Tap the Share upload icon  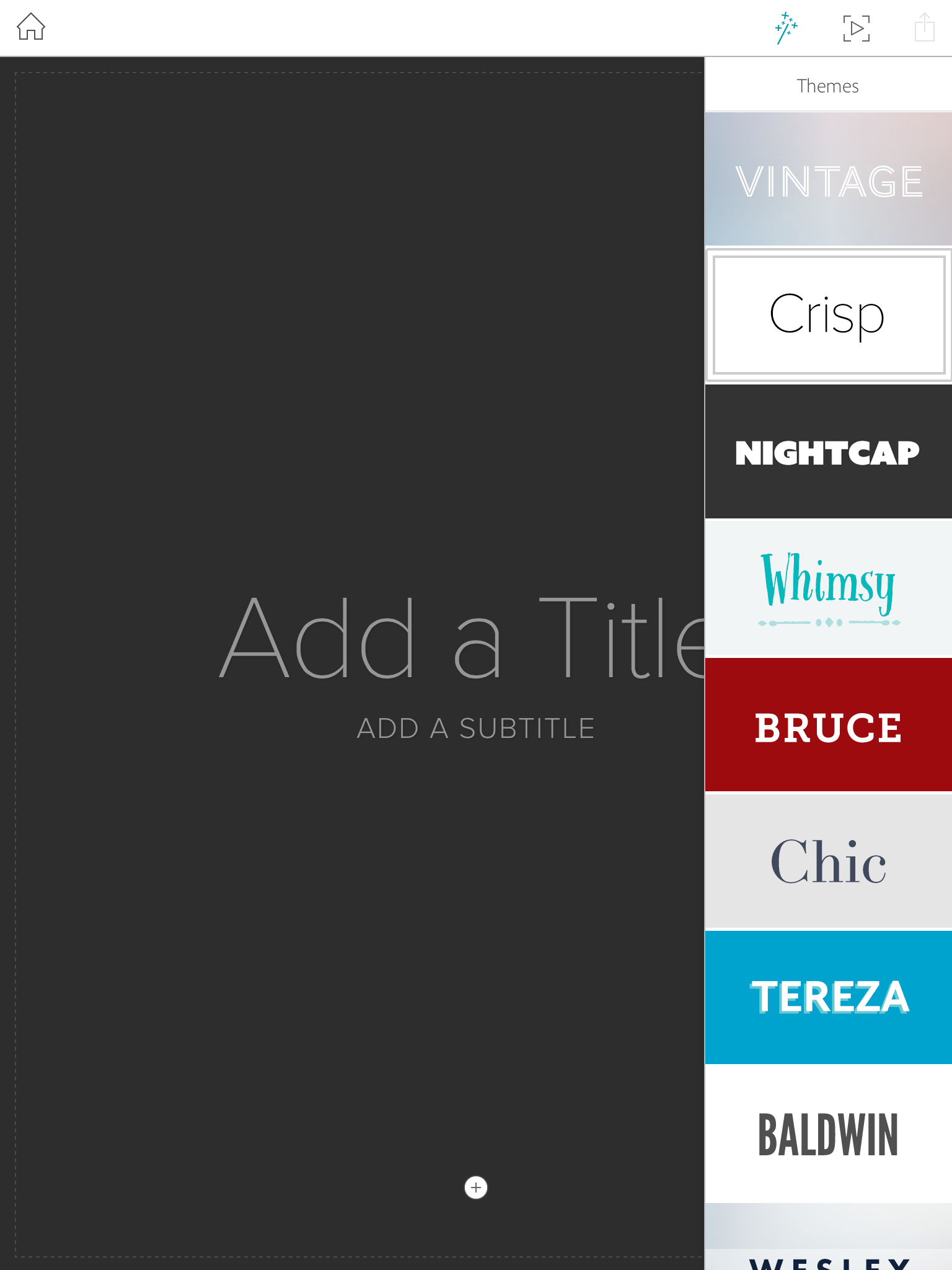tap(924, 27)
